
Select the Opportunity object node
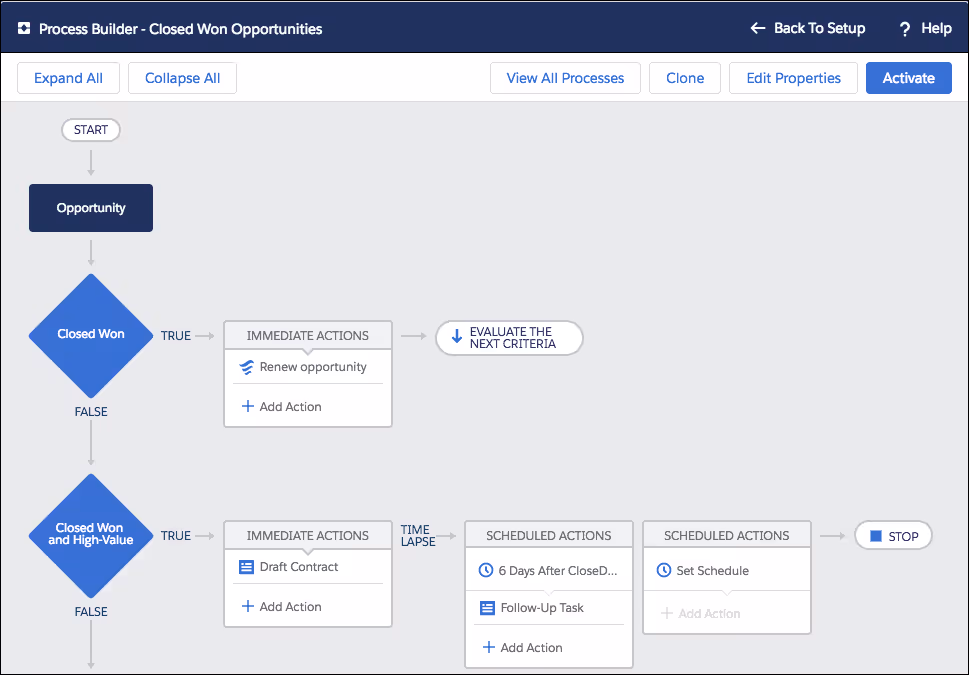91,208
